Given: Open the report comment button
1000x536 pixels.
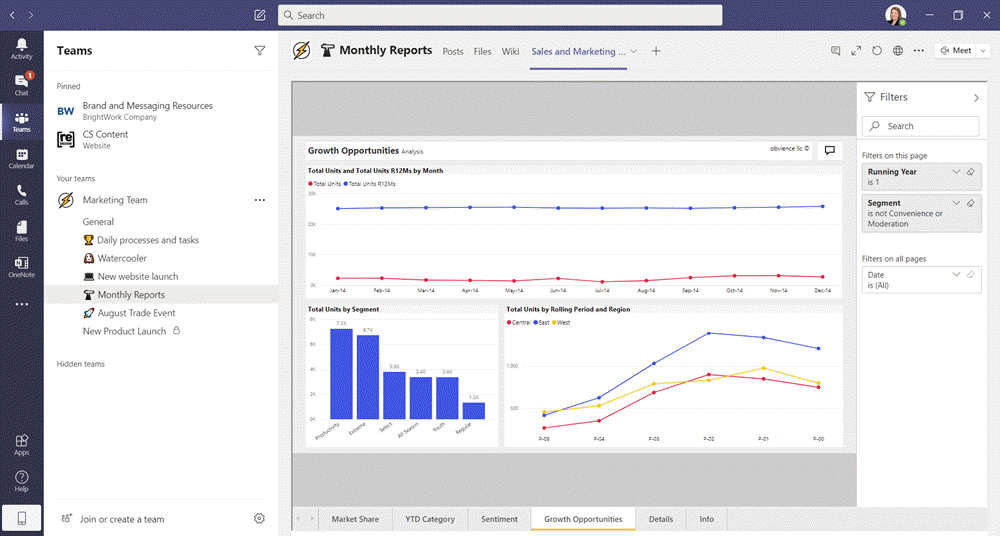Looking at the screenshot, I should pos(828,151).
